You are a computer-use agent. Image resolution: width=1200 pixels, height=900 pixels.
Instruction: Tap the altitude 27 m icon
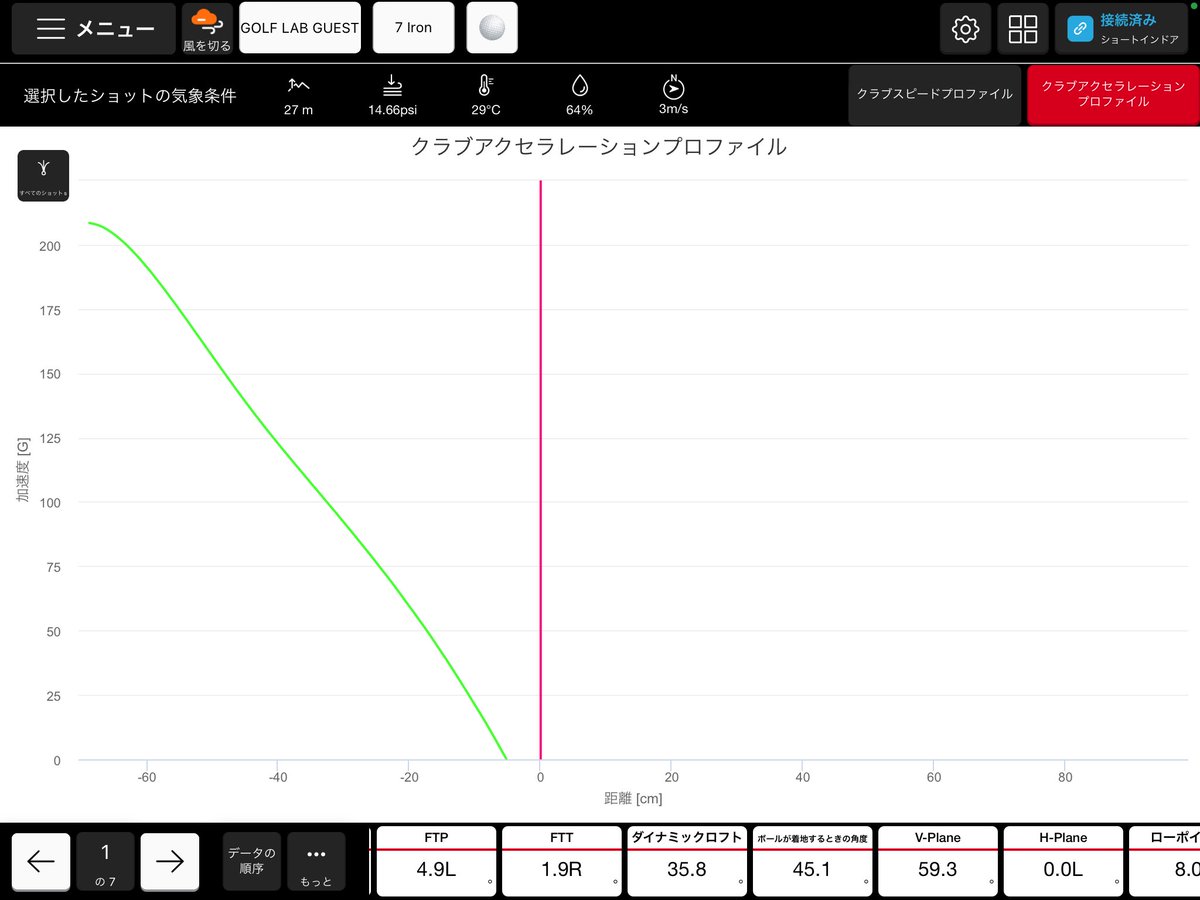[x=298, y=85]
